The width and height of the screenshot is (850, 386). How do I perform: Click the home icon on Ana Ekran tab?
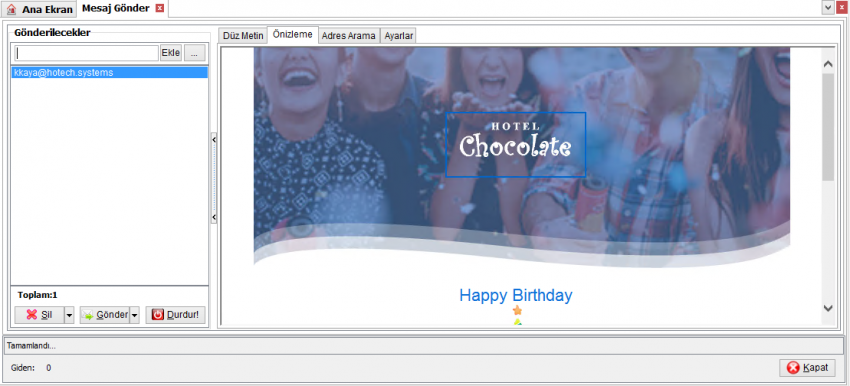(11, 9)
